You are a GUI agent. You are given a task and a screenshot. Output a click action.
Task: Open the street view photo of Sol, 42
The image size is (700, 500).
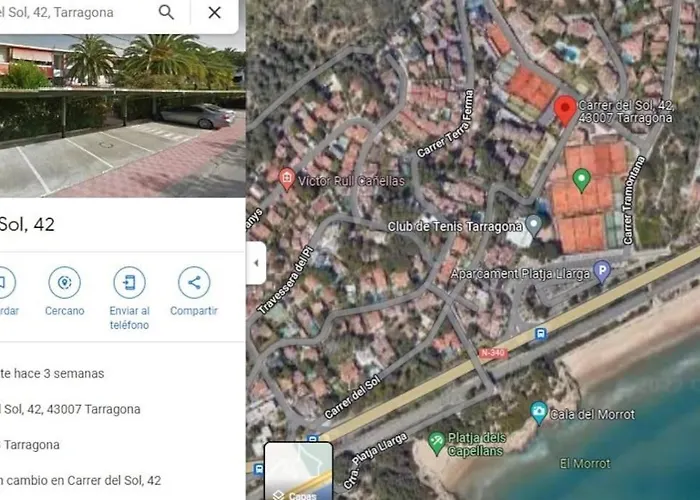(122, 116)
